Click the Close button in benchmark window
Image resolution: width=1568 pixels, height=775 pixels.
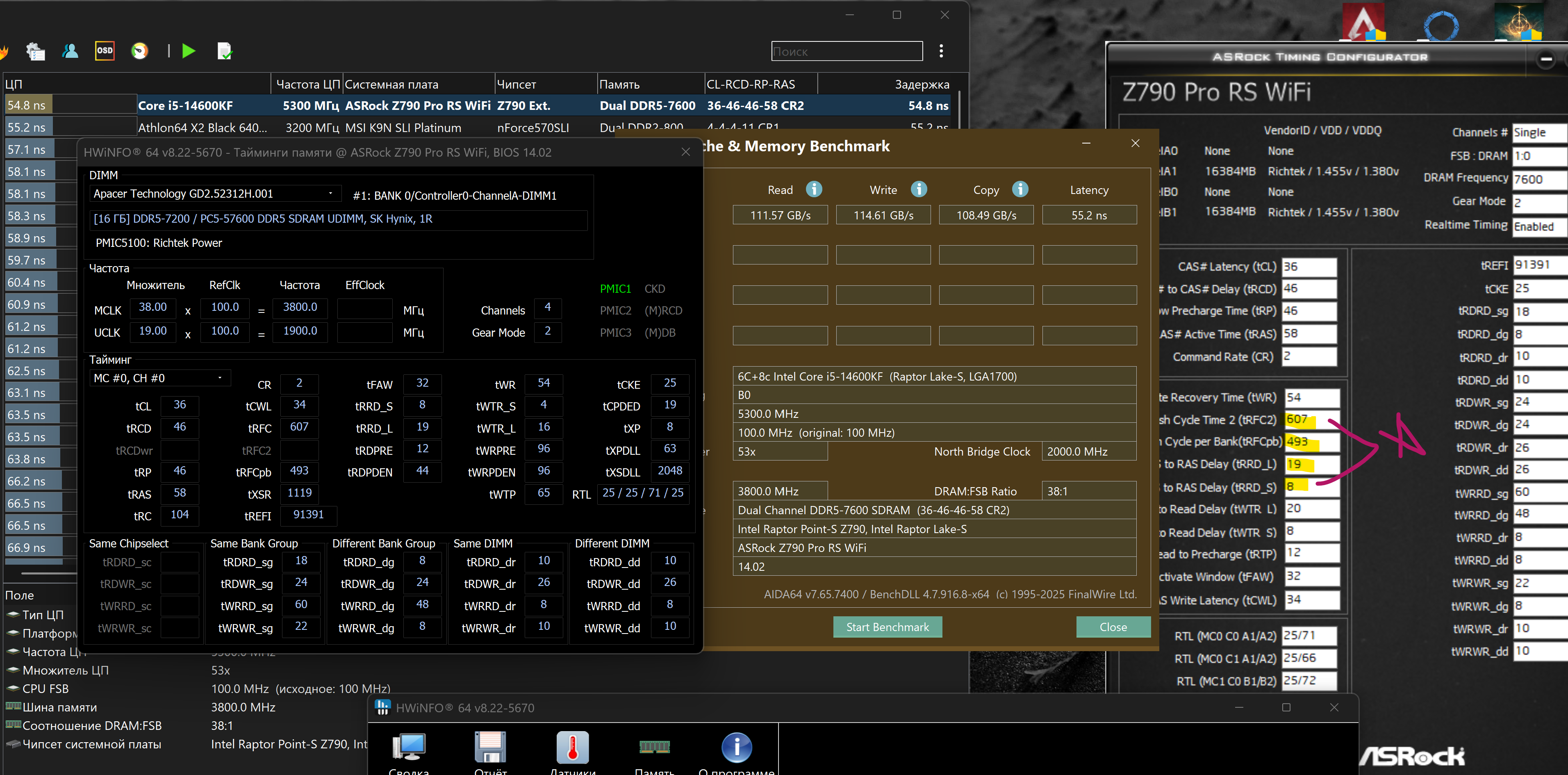click(1113, 627)
